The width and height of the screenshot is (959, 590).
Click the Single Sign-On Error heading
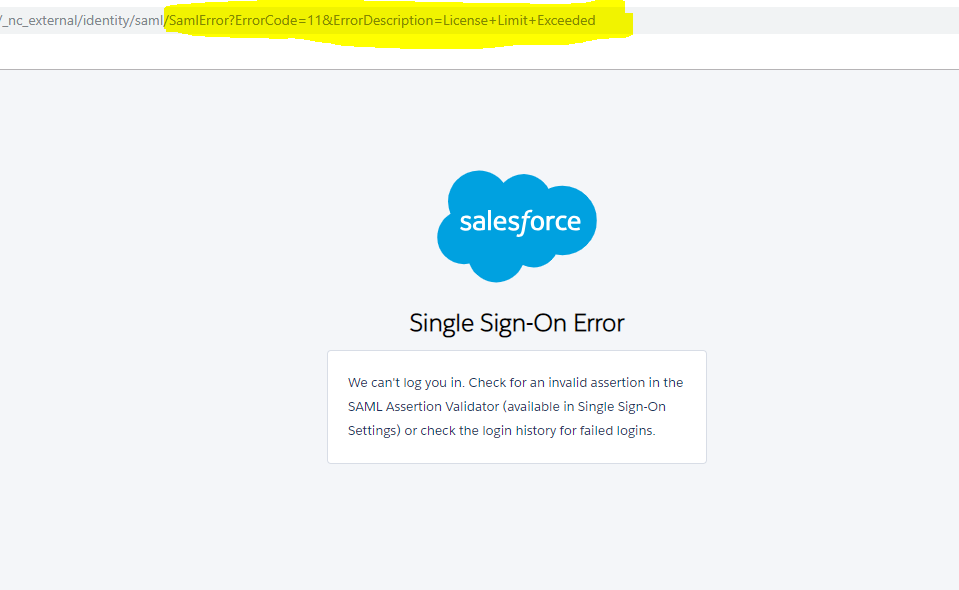[517, 323]
